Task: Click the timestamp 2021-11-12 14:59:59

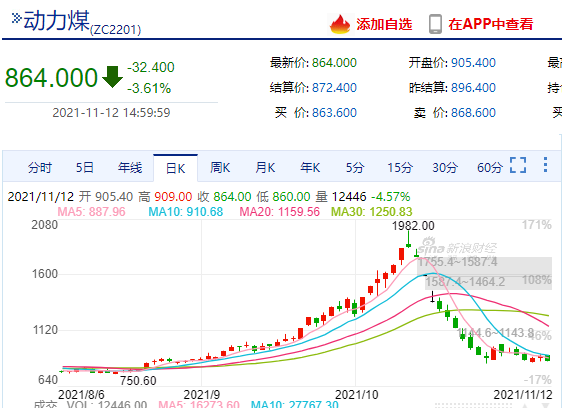Action: [x=111, y=113]
